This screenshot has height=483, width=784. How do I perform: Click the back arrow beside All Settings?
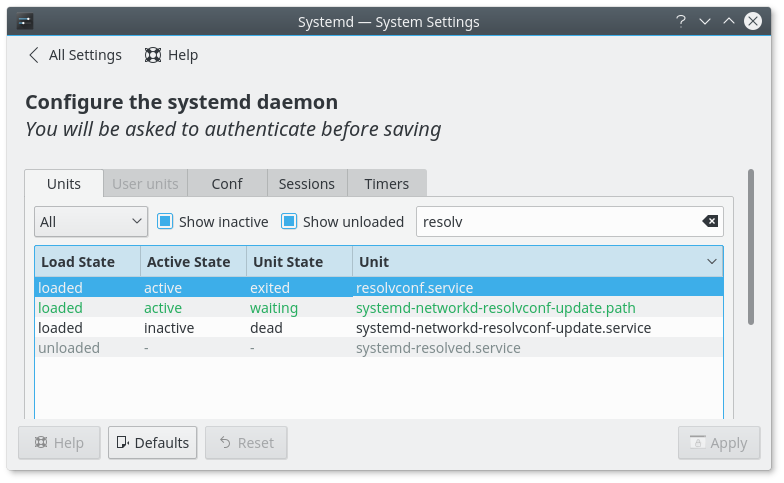point(34,55)
